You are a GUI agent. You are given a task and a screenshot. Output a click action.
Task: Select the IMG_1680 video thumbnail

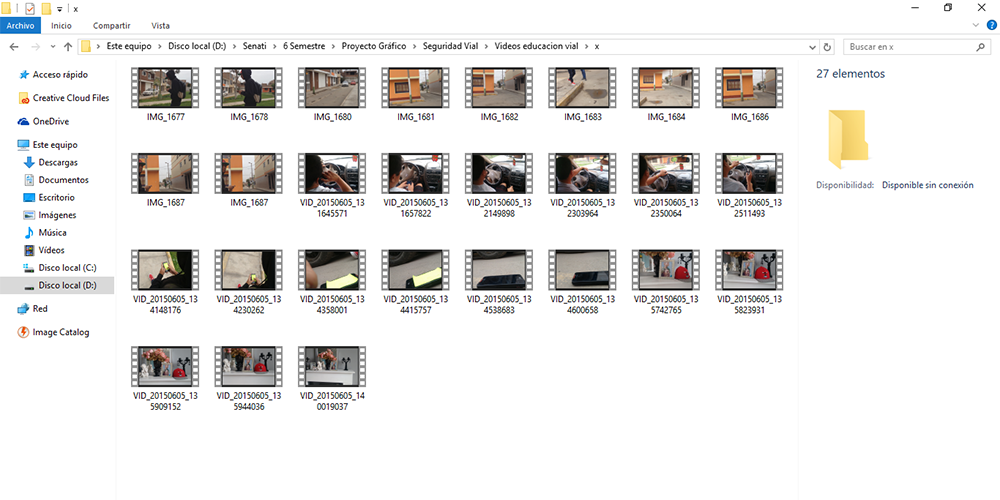[x=332, y=87]
